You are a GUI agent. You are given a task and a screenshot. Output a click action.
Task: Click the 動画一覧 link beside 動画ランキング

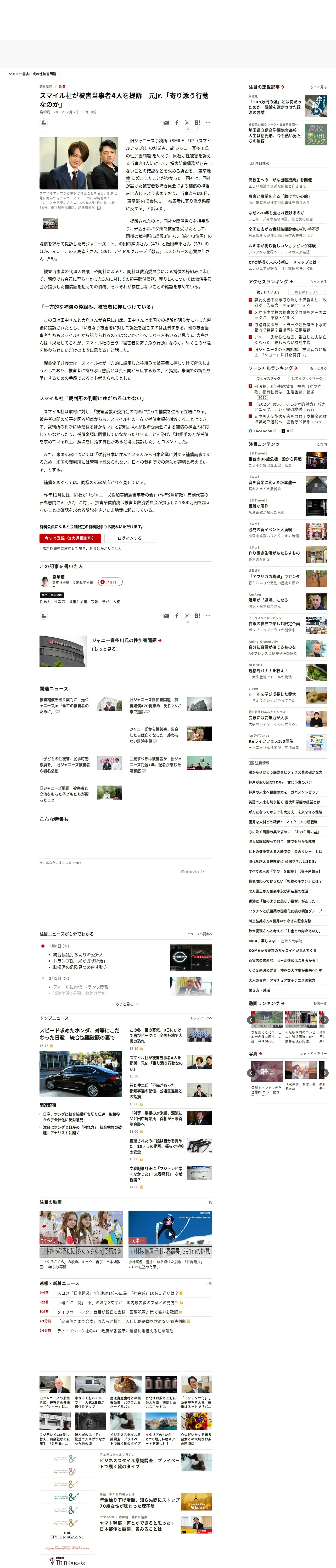(320, 1004)
